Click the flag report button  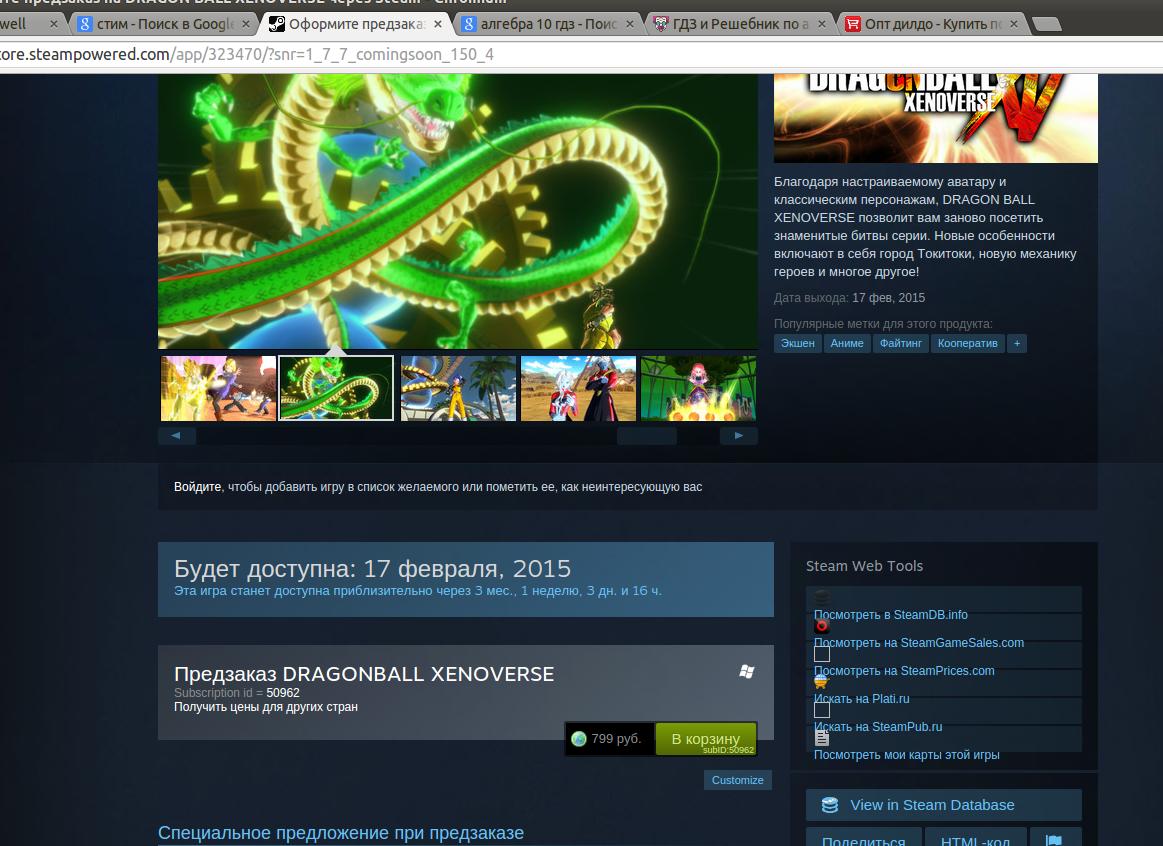pyautogui.click(x=1054, y=840)
